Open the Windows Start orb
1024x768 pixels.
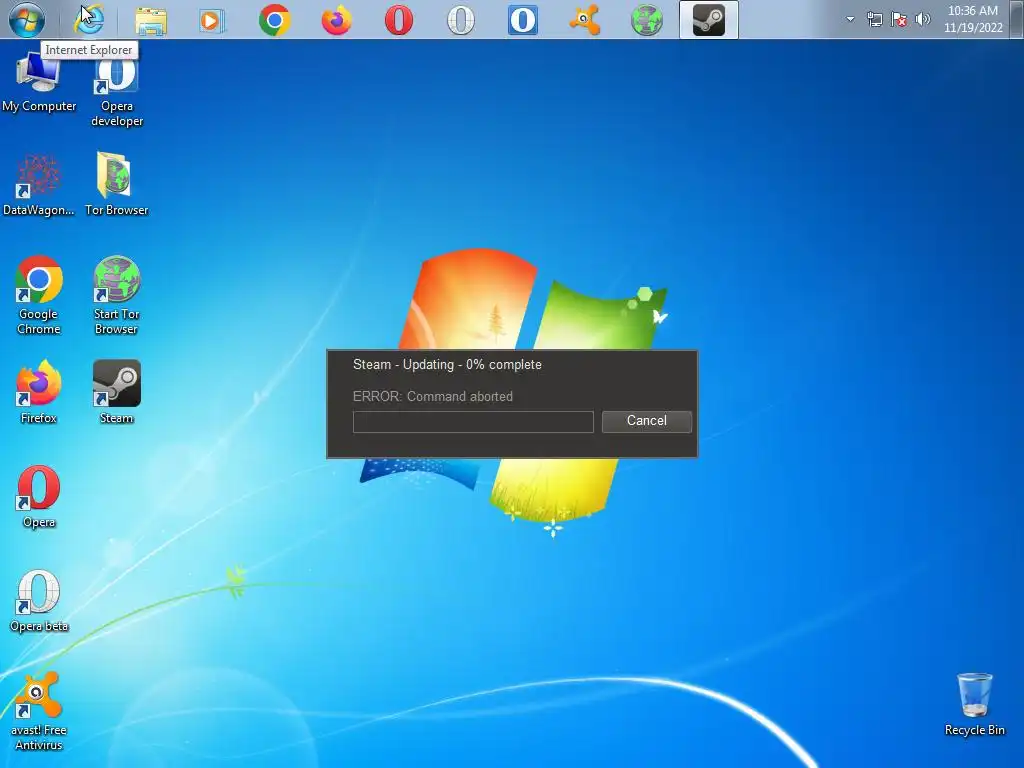27,19
